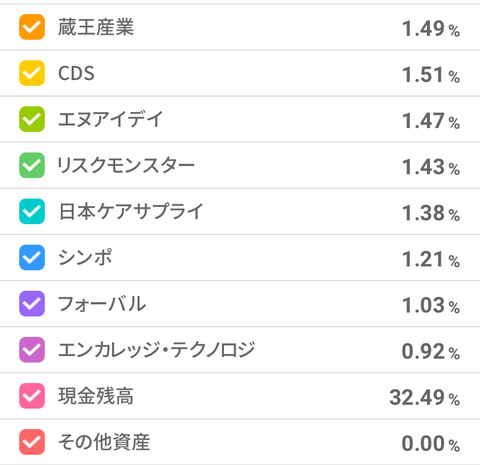
Task: Click the 32.49% cash balance value
Action: pos(425,397)
